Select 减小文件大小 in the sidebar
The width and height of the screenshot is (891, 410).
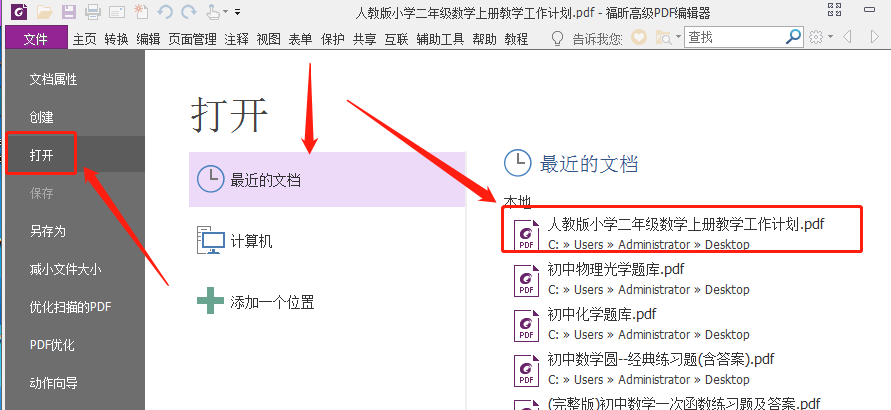[74, 269]
